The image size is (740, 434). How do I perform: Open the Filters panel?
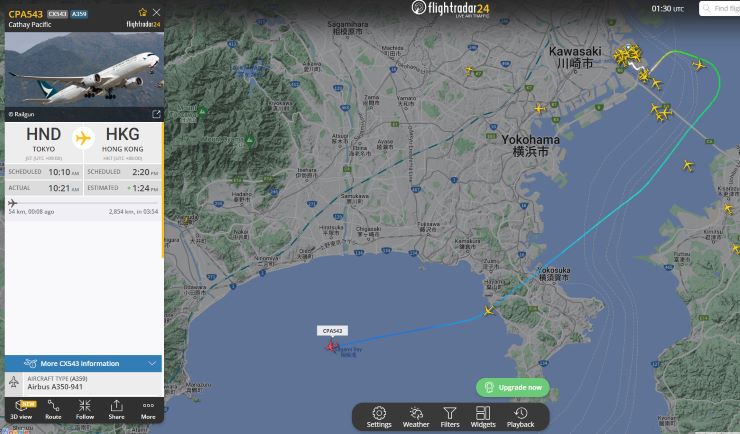point(450,417)
